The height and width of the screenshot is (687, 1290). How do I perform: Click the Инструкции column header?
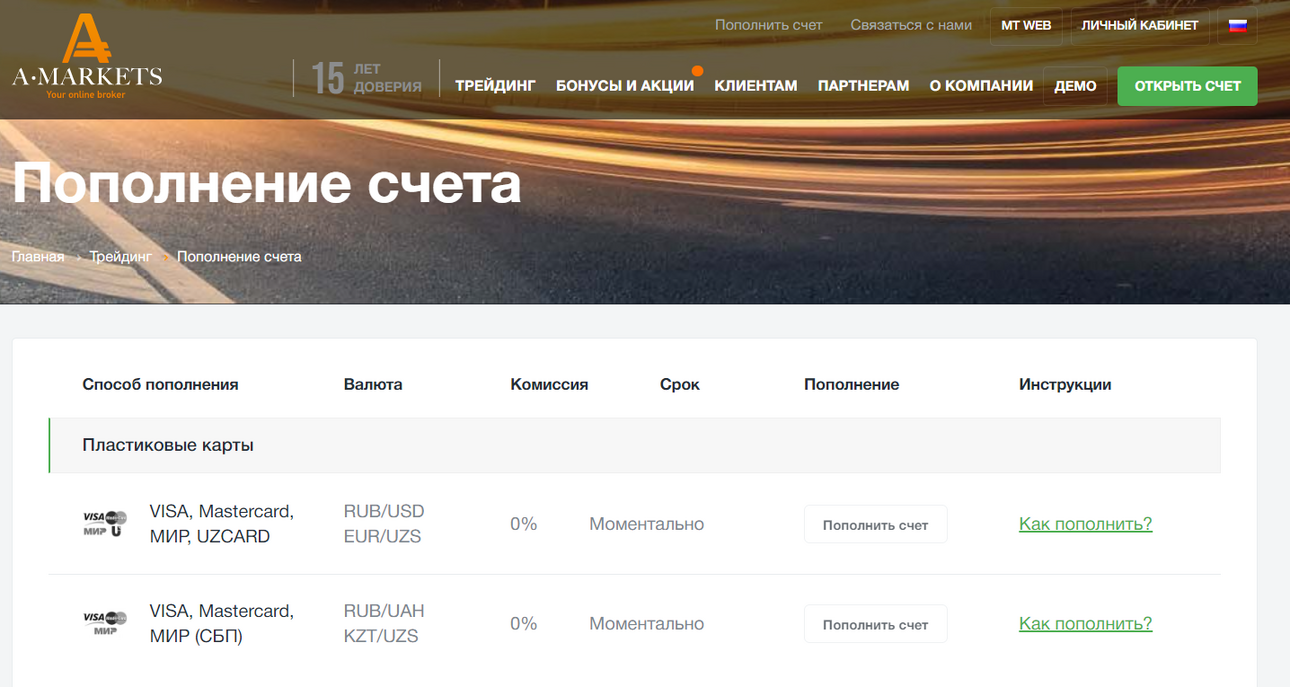tap(1065, 384)
